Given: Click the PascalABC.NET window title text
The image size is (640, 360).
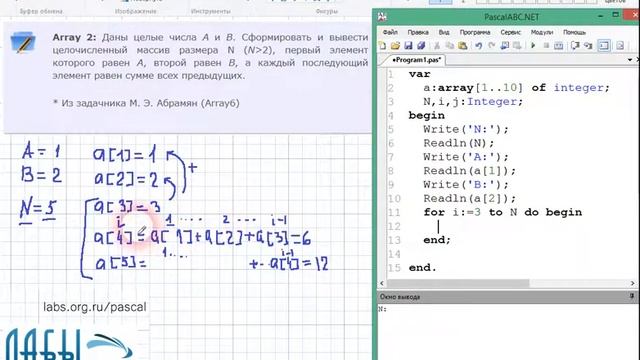Looking at the screenshot, I should tap(511, 17).
